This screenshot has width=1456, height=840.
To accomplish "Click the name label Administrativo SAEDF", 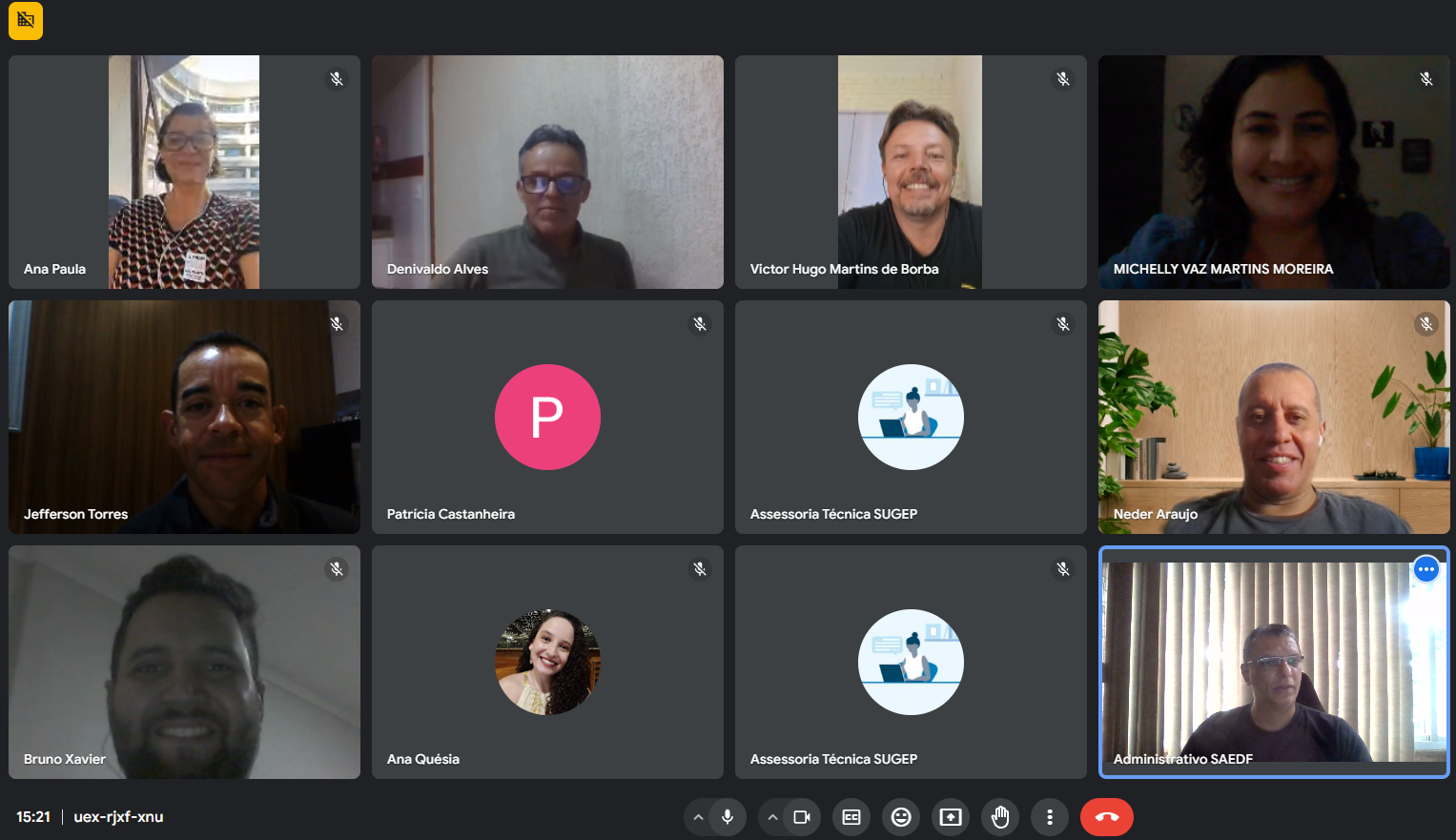I will [1183, 759].
